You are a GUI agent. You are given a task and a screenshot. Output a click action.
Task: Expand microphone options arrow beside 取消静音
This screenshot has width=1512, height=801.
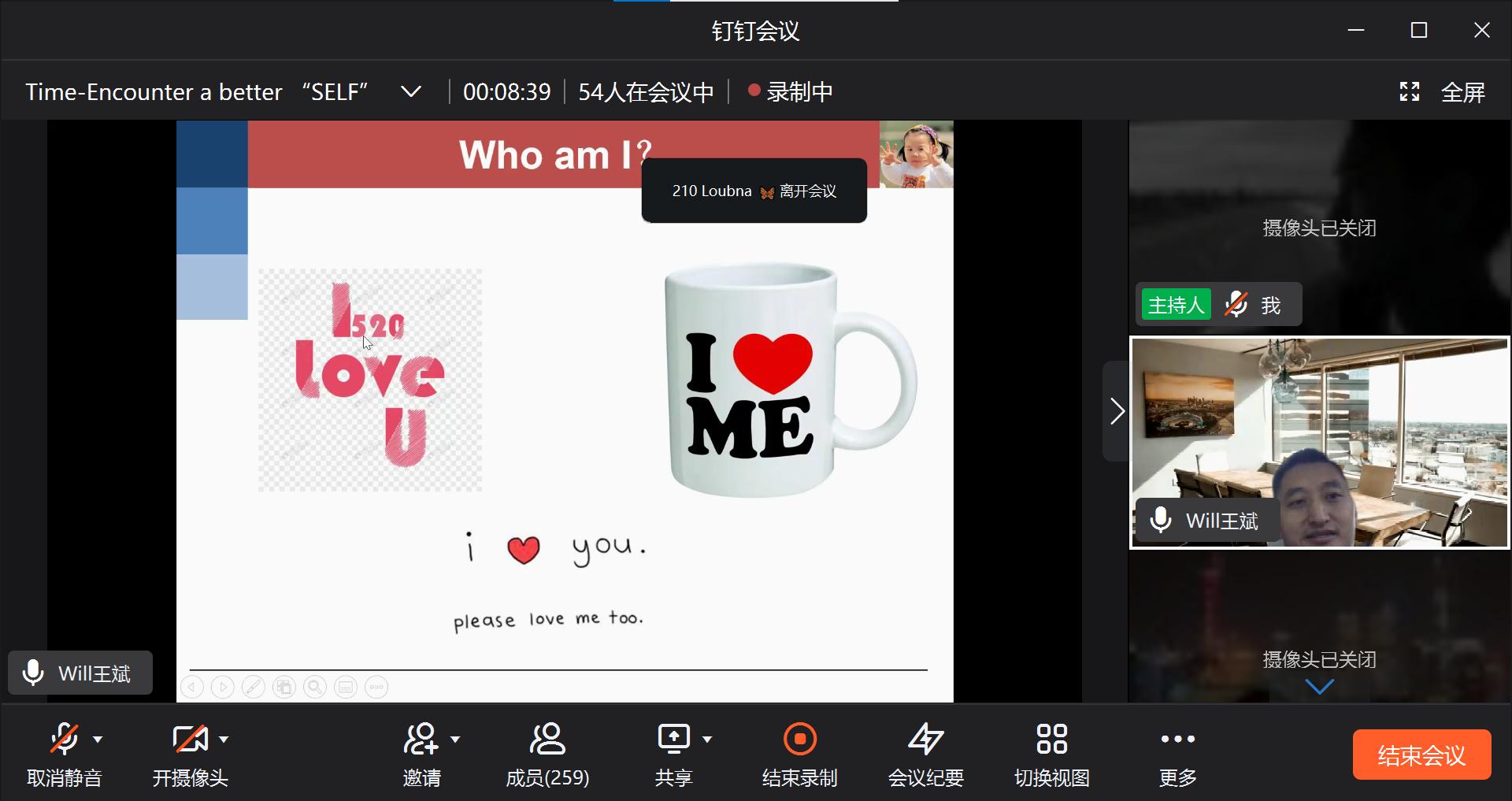98,740
